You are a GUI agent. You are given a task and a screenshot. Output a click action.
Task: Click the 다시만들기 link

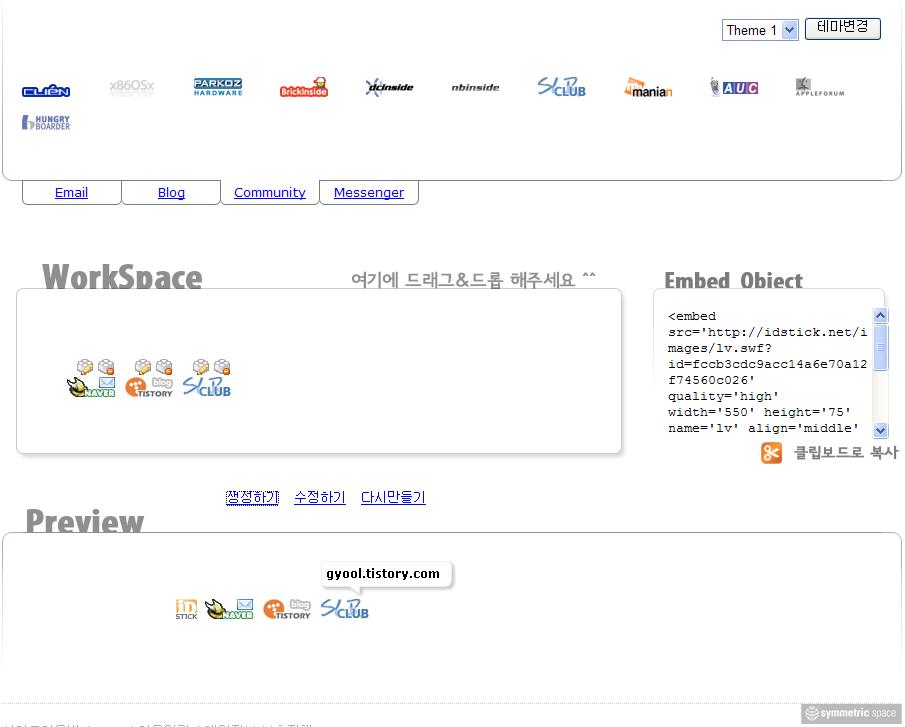(x=393, y=497)
